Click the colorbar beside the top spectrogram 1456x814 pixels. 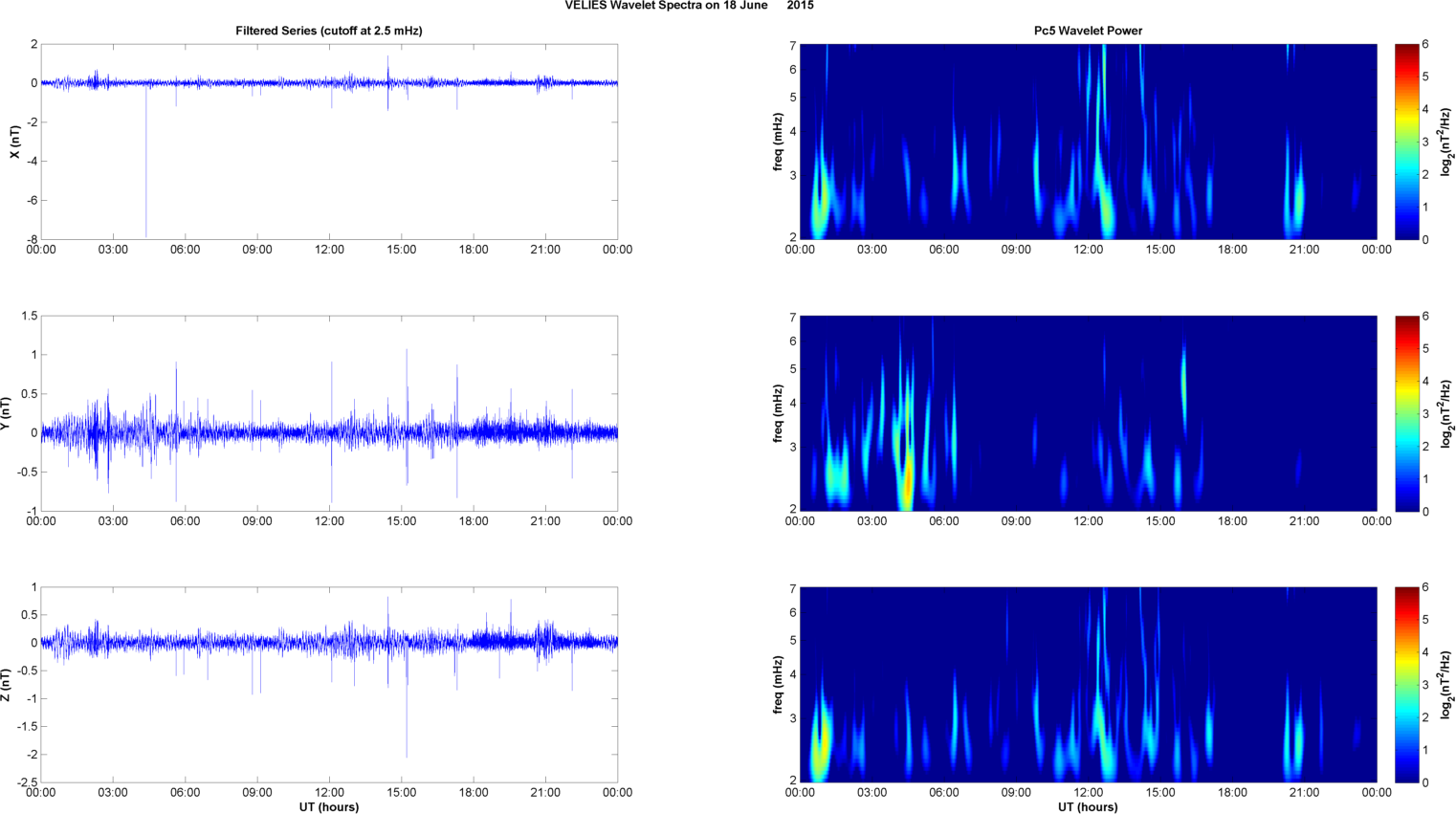(1406, 142)
